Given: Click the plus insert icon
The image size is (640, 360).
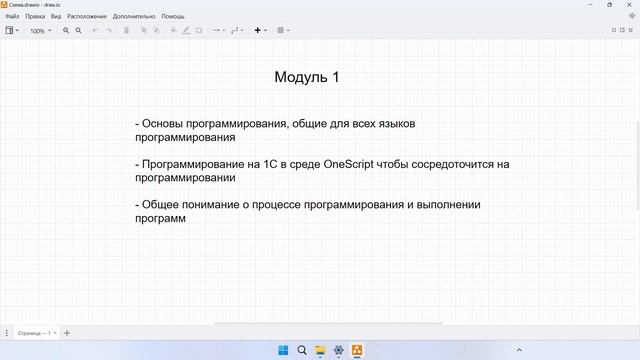Looking at the screenshot, I should [258, 31].
